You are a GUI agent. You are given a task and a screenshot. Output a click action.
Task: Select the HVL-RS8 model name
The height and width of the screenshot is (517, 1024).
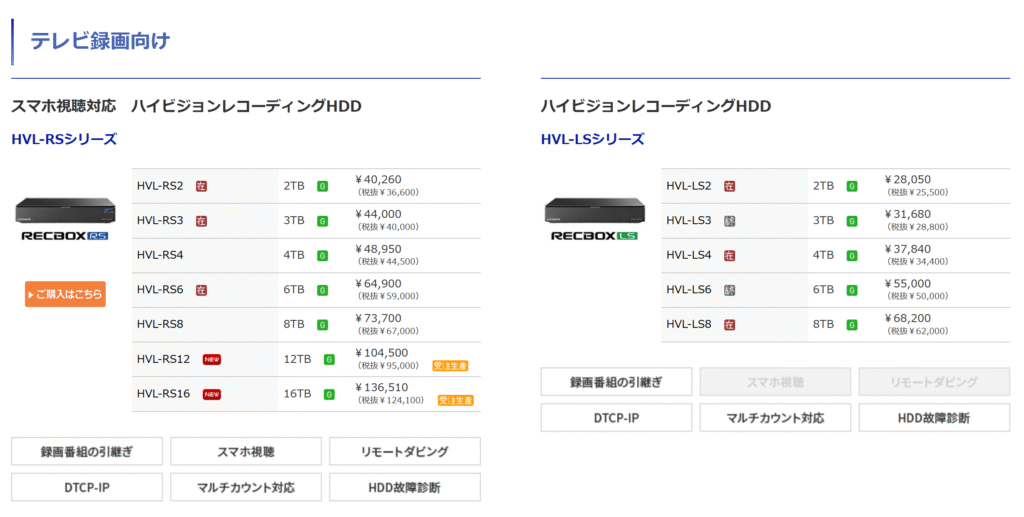pyautogui.click(x=160, y=324)
